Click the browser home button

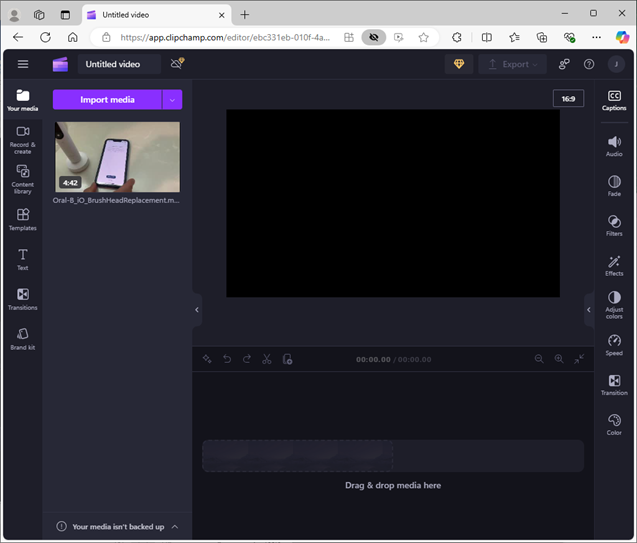73,37
